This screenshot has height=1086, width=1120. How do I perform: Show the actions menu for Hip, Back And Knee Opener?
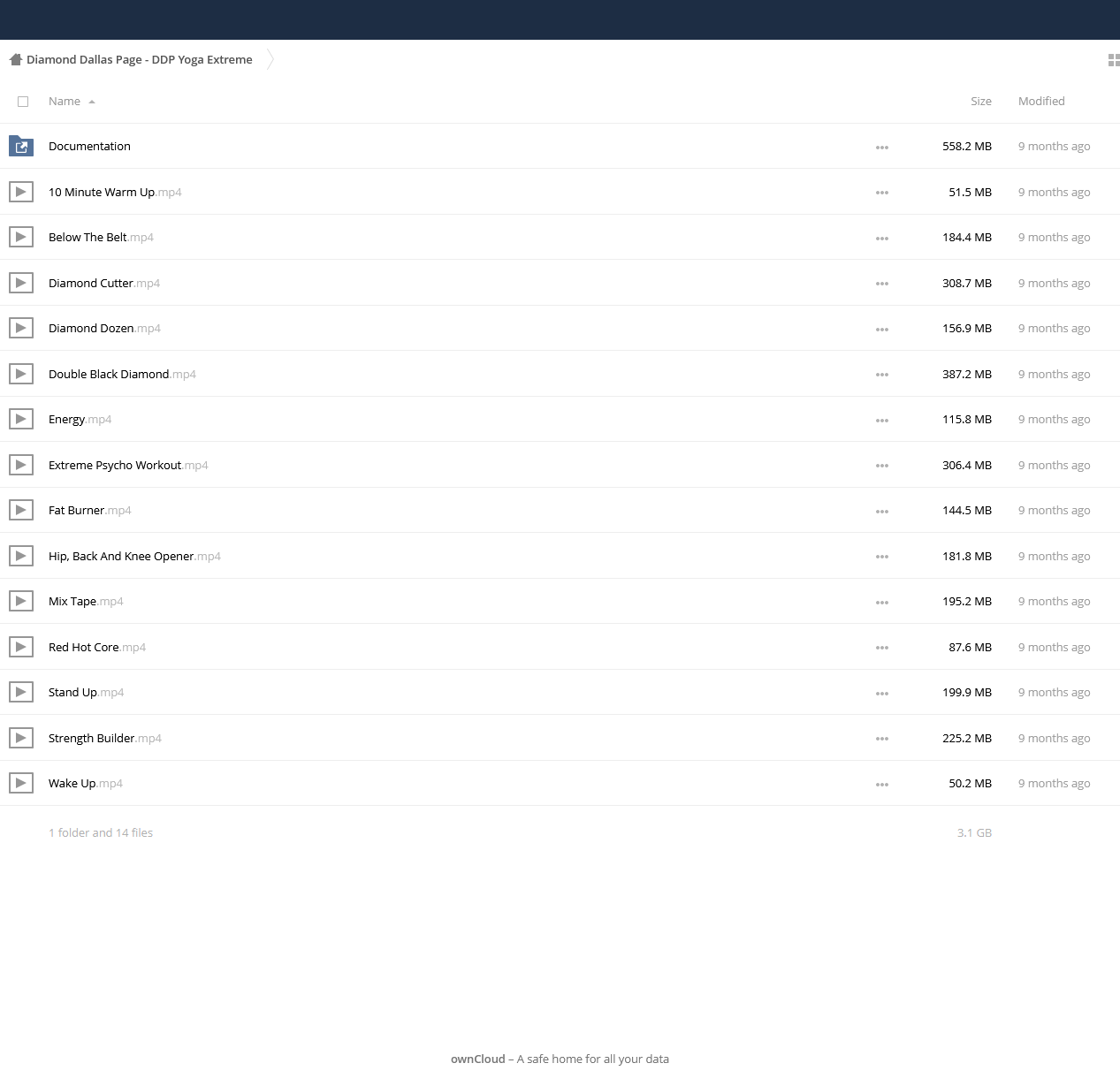click(882, 557)
